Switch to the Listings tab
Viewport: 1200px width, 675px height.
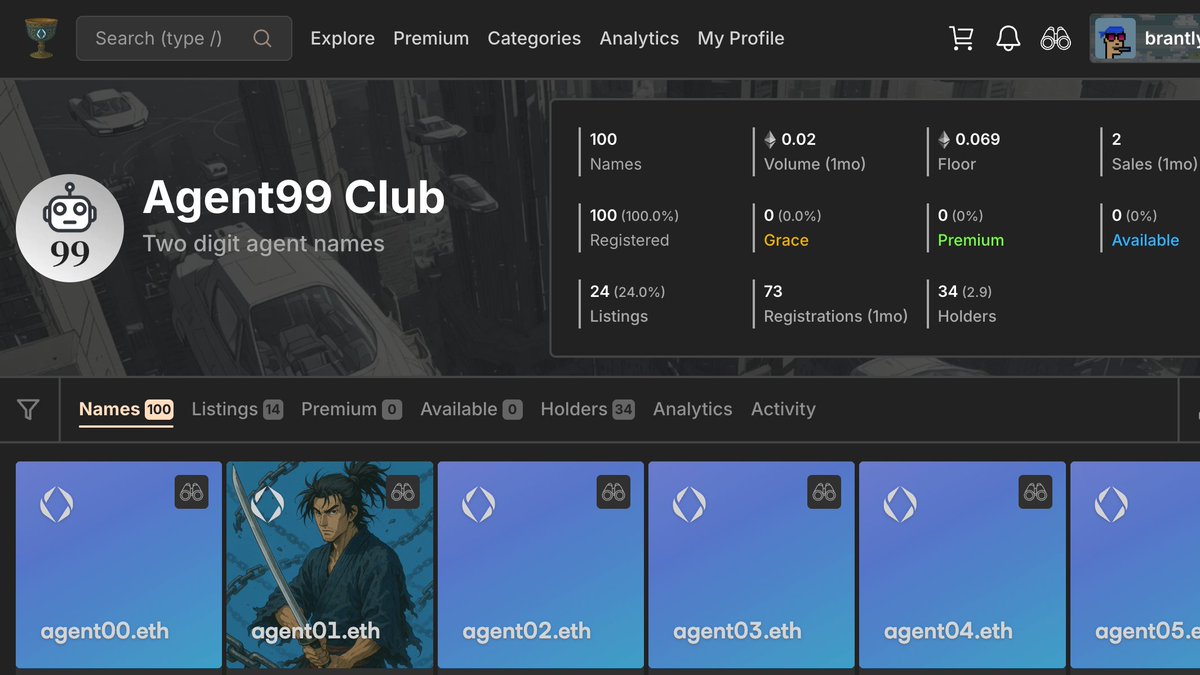tap(237, 409)
